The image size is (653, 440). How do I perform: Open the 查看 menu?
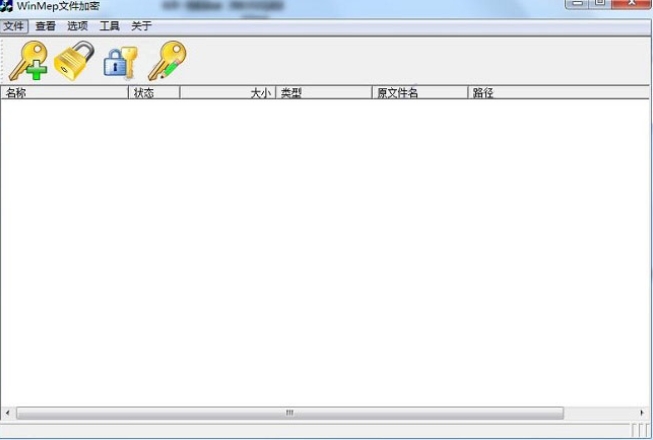pos(46,26)
